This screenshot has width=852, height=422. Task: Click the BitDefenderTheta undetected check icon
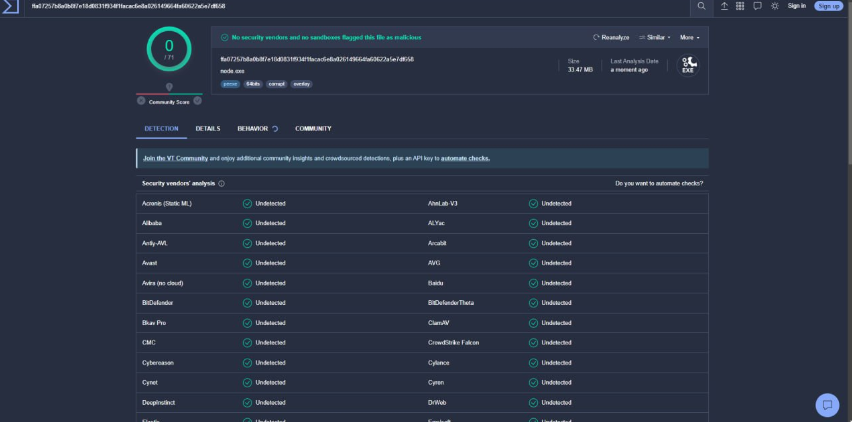(x=534, y=303)
